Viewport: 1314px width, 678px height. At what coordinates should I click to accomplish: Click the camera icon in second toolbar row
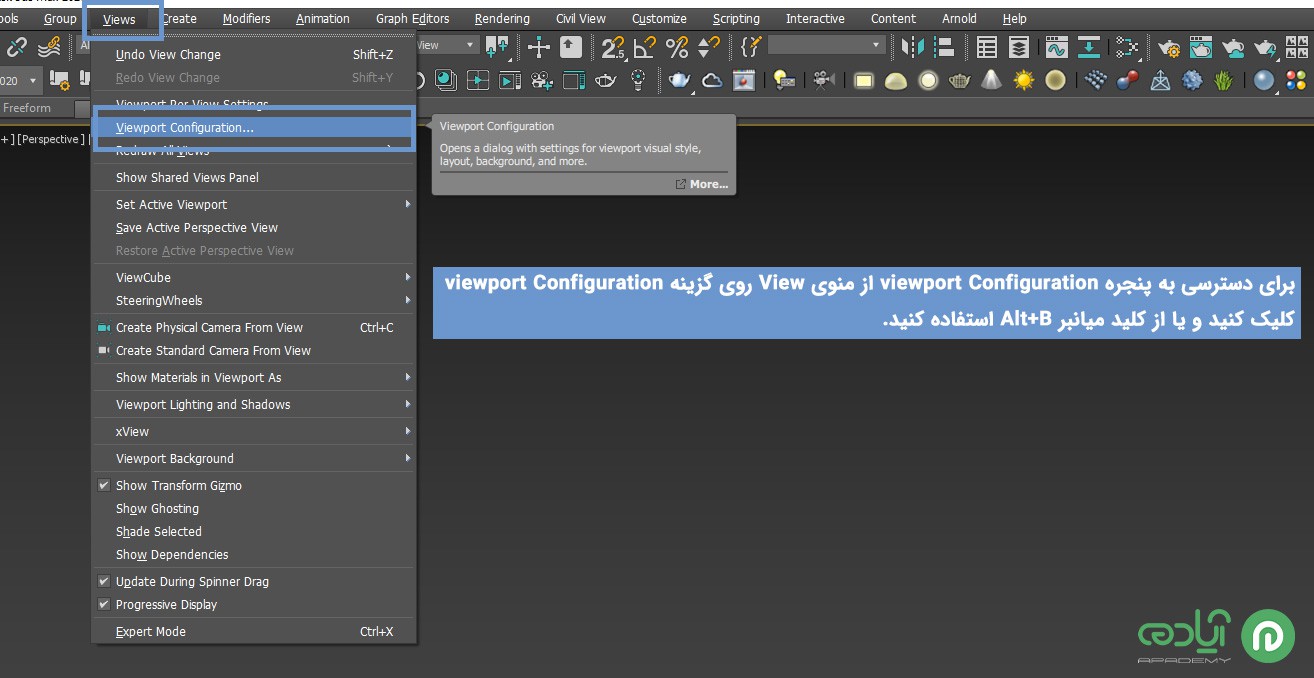point(824,80)
